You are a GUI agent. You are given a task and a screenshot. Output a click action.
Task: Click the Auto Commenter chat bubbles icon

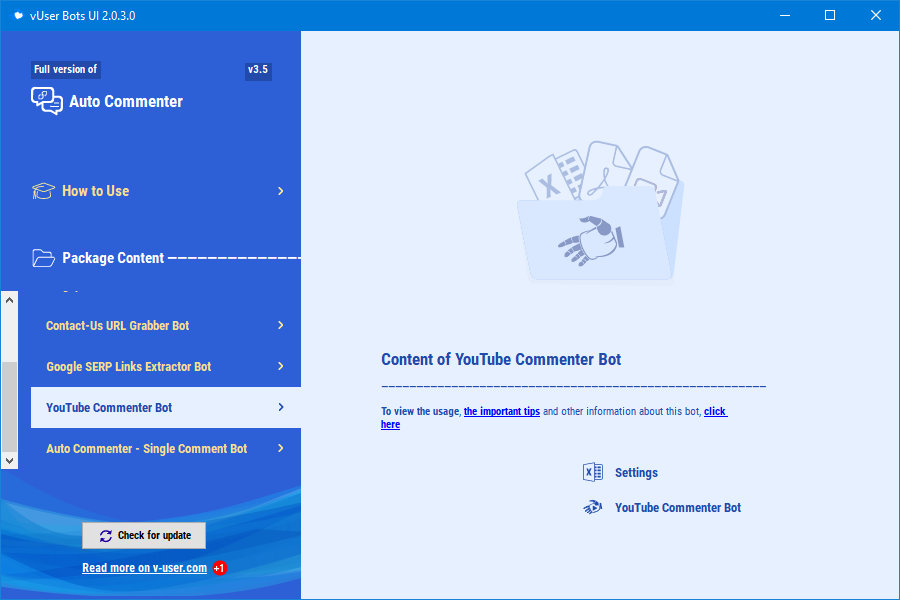[x=46, y=101]
